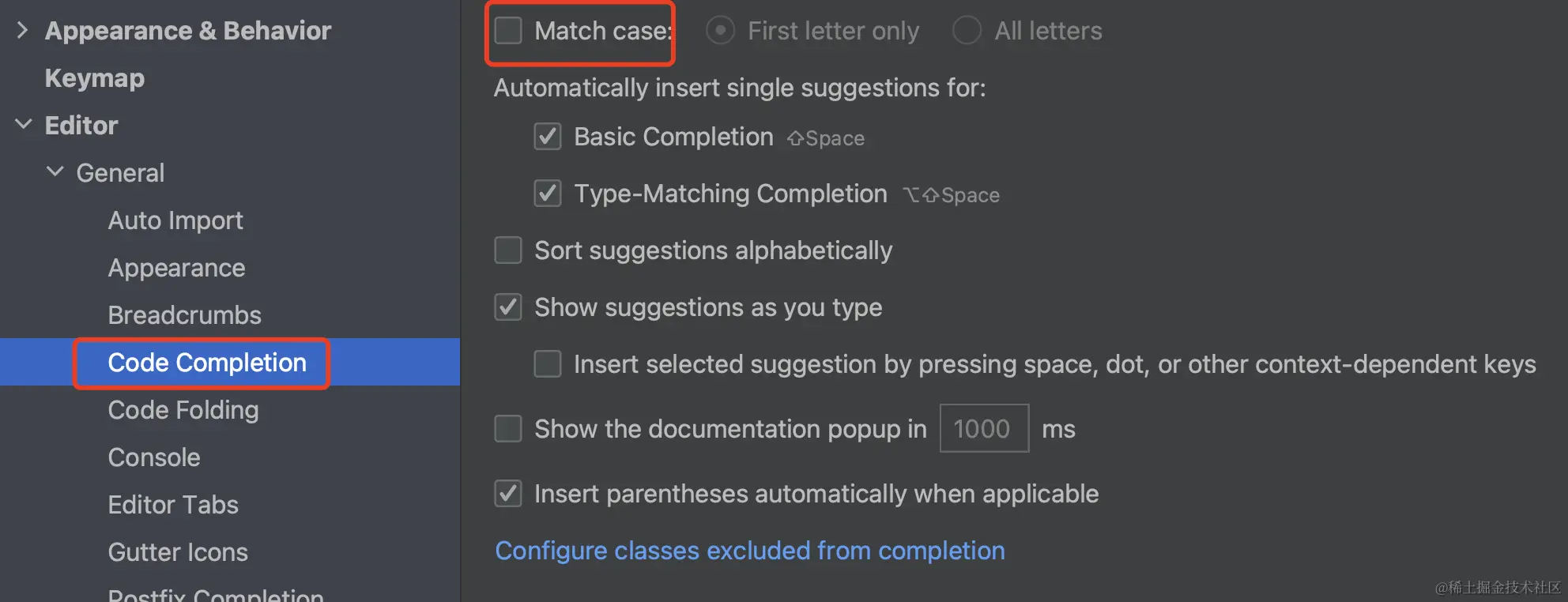Click the documentation popup delay field

983,429
